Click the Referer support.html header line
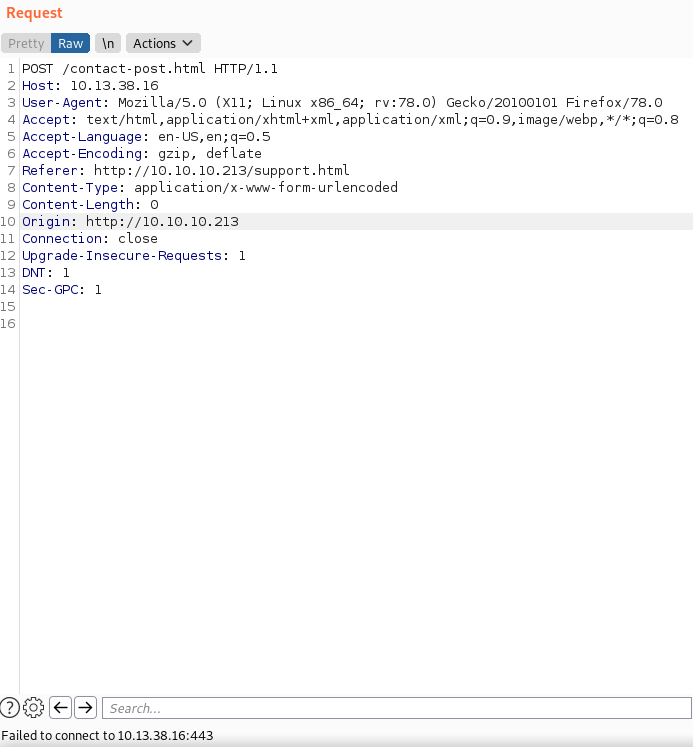This screenshot has width=693, height=747. [x=185, y=171]
